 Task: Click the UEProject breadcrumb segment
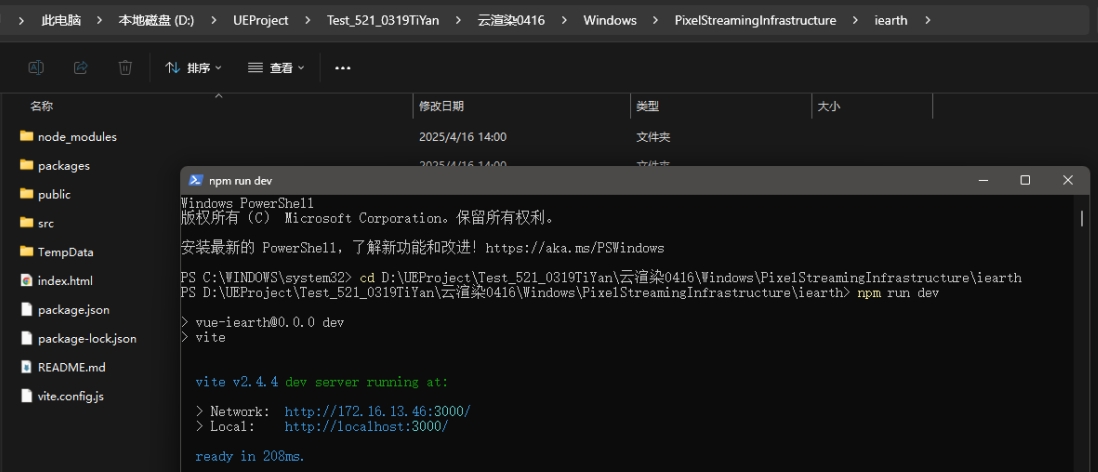[260, 20]
